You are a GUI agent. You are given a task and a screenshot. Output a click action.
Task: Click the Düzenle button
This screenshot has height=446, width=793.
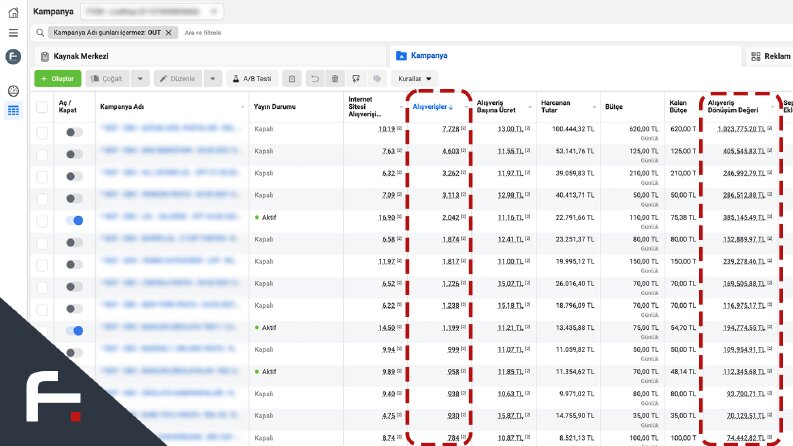pos(179,79)
